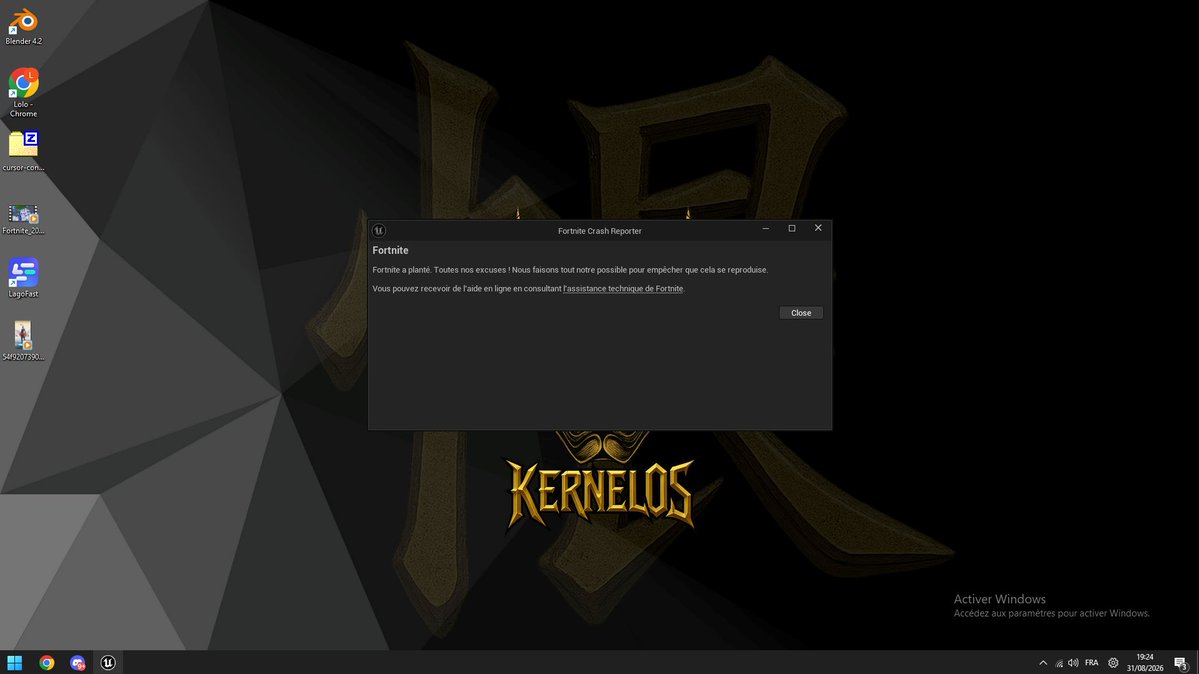The image size is (1199, 674).
Task: Click the Unreal logo in Crash Reporter title bar
Action: pyautogui.click(x=379, y=230)
